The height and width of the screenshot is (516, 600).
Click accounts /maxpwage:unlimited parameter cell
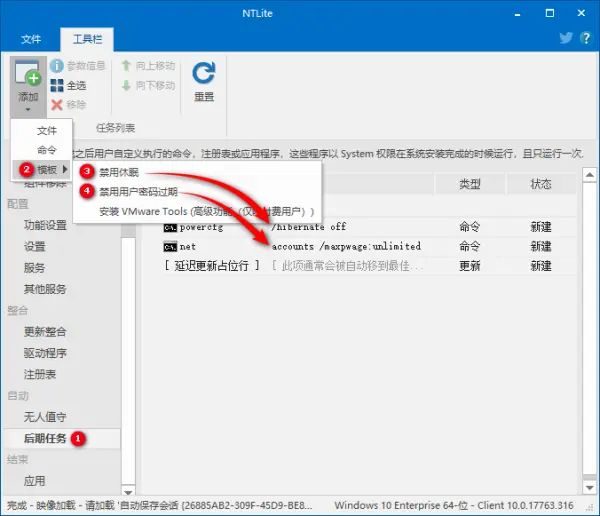tap(346, 247)
